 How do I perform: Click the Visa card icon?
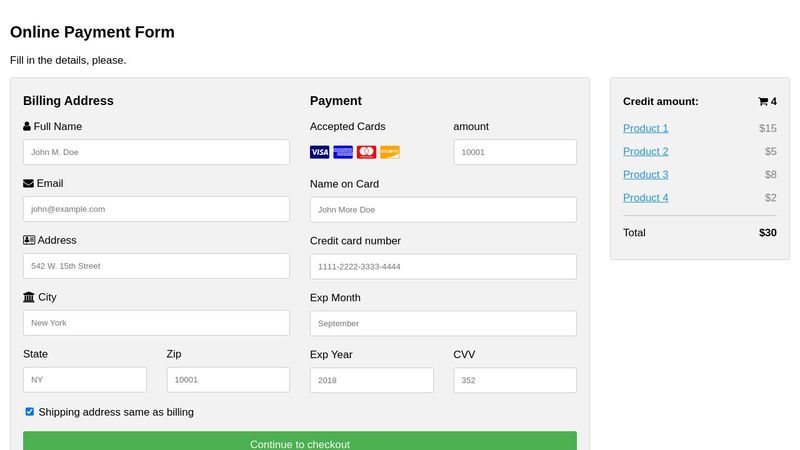[x=319, y=152]
